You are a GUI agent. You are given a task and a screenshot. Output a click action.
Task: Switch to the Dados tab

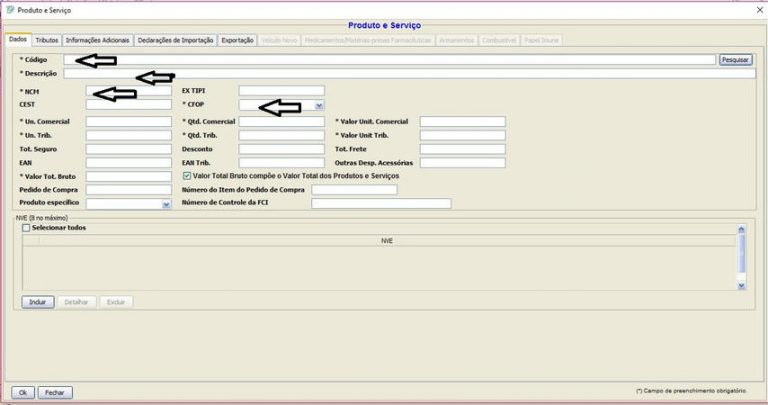[x=18, y=39]
